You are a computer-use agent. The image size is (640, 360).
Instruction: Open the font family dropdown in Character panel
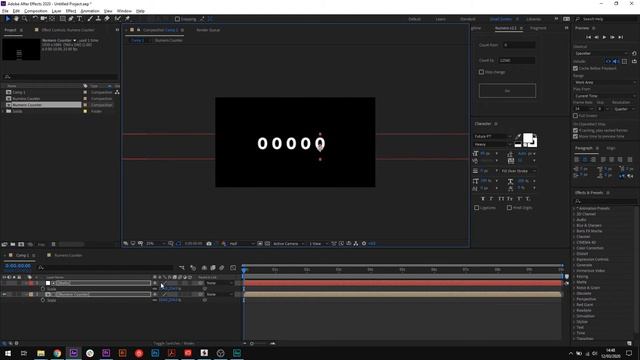[492, 136]
